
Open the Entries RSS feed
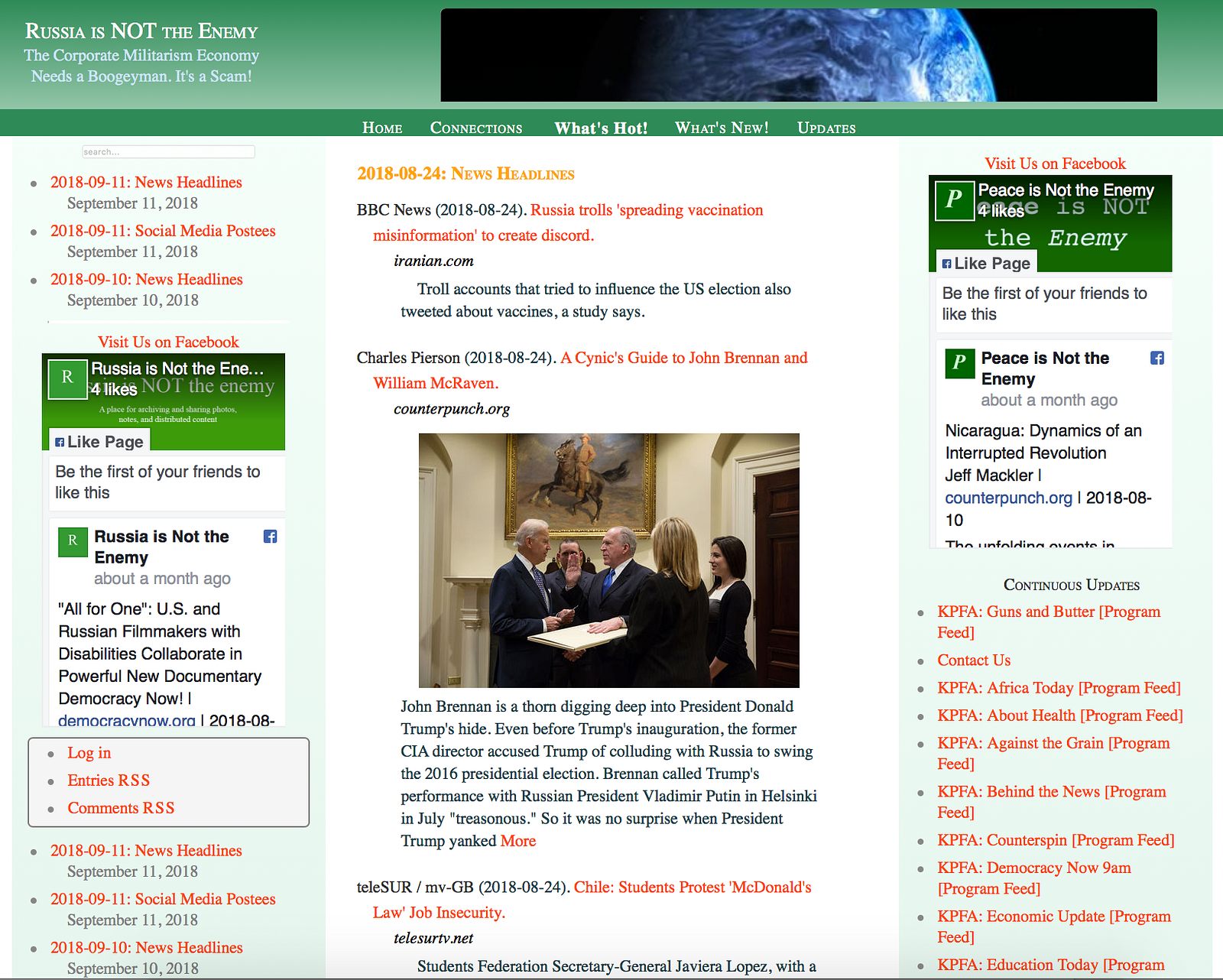(x=109, y=780)
